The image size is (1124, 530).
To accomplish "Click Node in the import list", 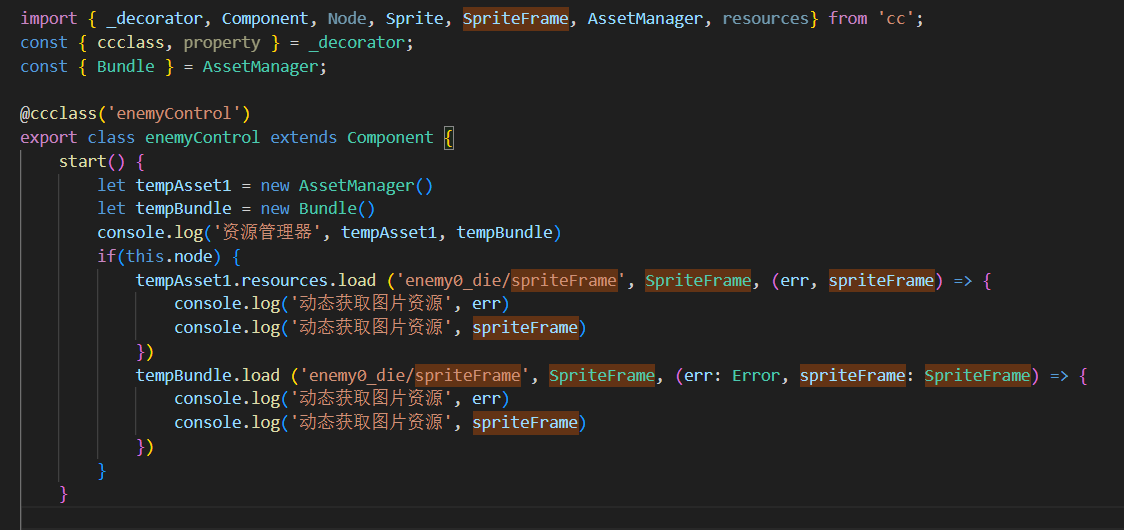I will tap(347, 18).
